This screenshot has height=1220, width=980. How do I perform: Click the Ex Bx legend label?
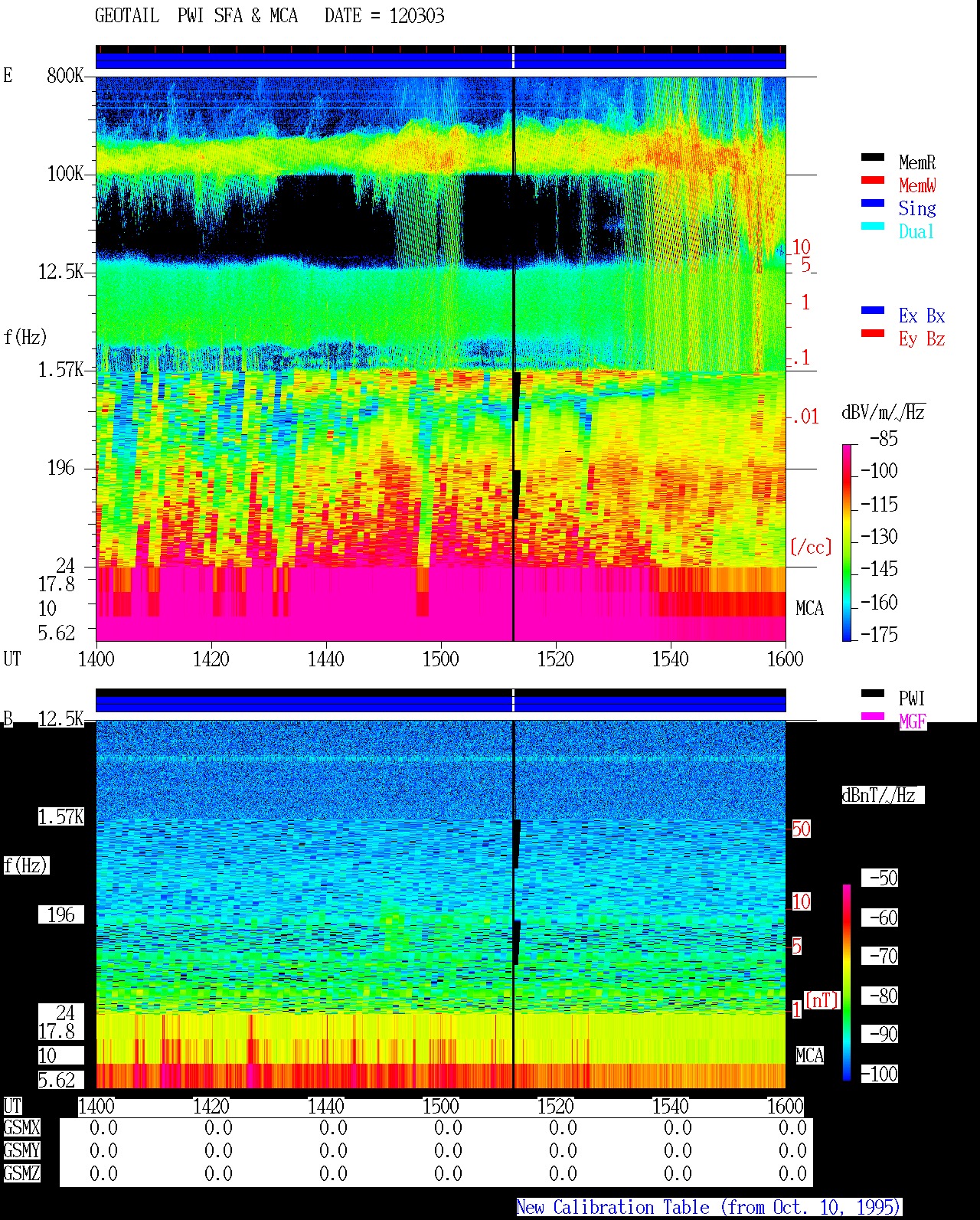922,316
